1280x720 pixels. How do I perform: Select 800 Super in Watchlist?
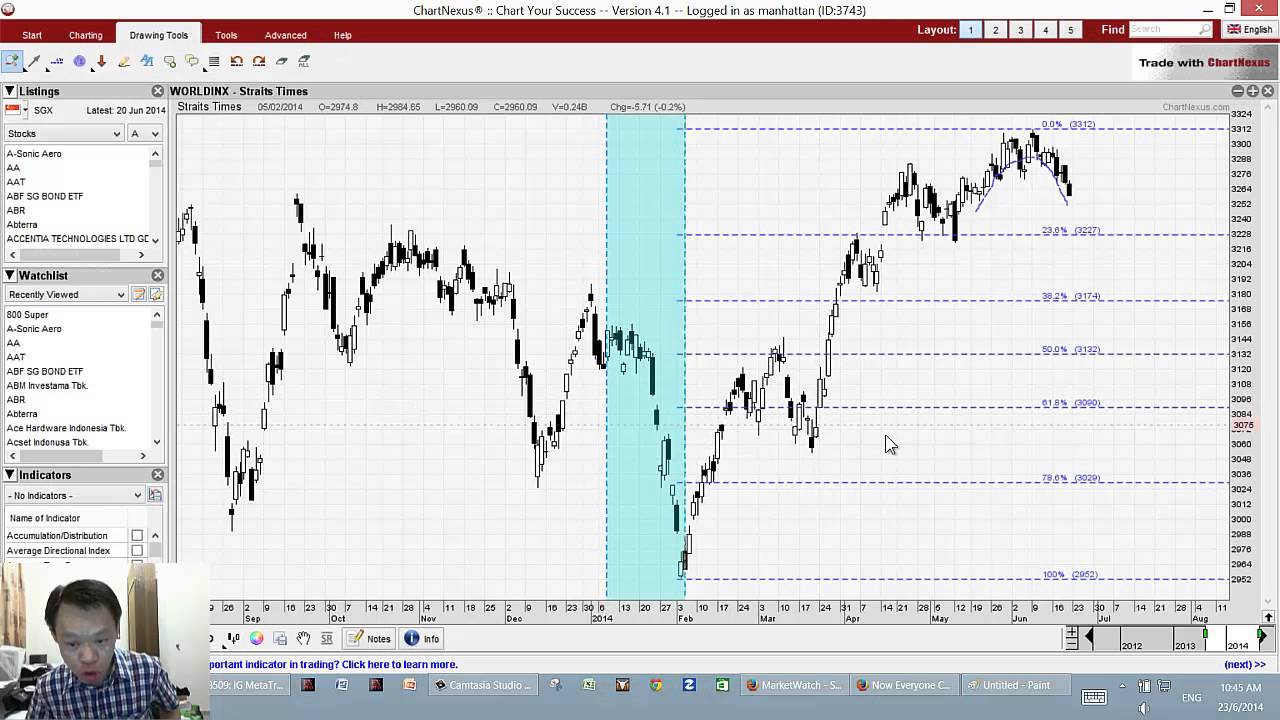(27, 315)
